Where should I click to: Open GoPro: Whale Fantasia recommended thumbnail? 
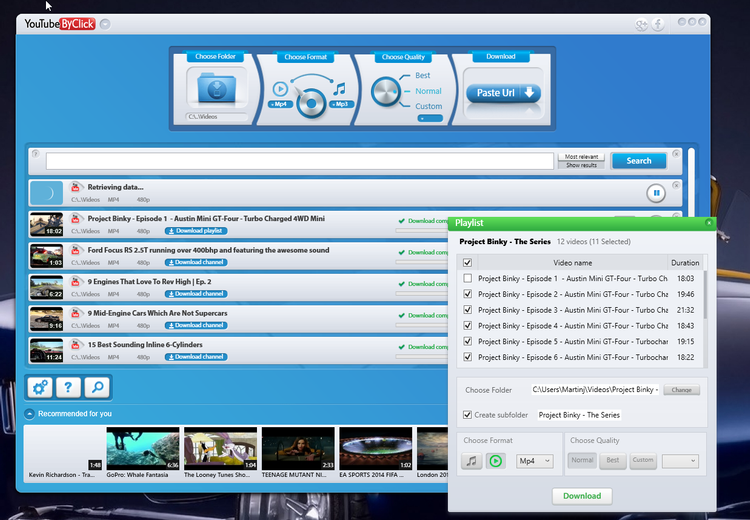[x=143, y=449]
